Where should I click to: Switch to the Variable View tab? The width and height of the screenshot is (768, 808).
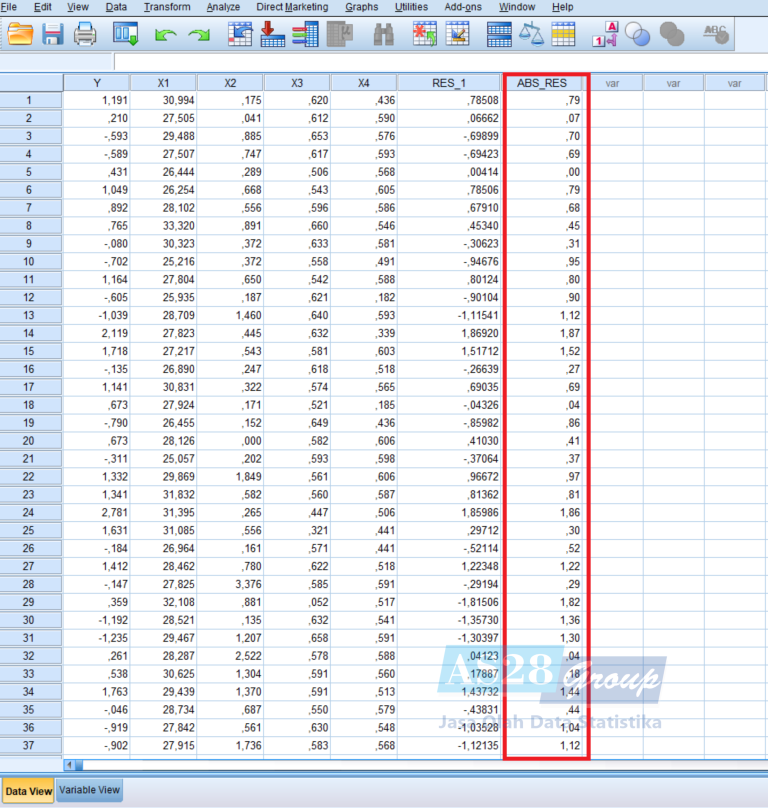point(90,790)
